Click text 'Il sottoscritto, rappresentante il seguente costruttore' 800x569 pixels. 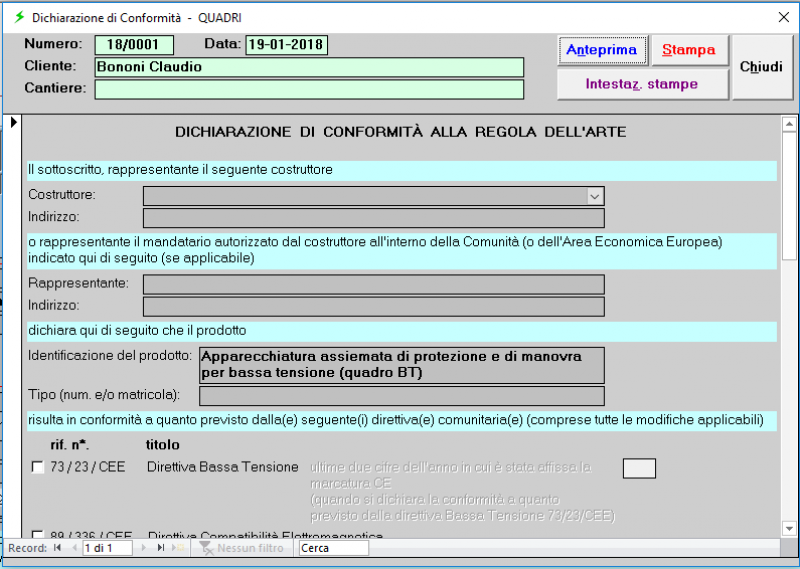coord(181,169)
